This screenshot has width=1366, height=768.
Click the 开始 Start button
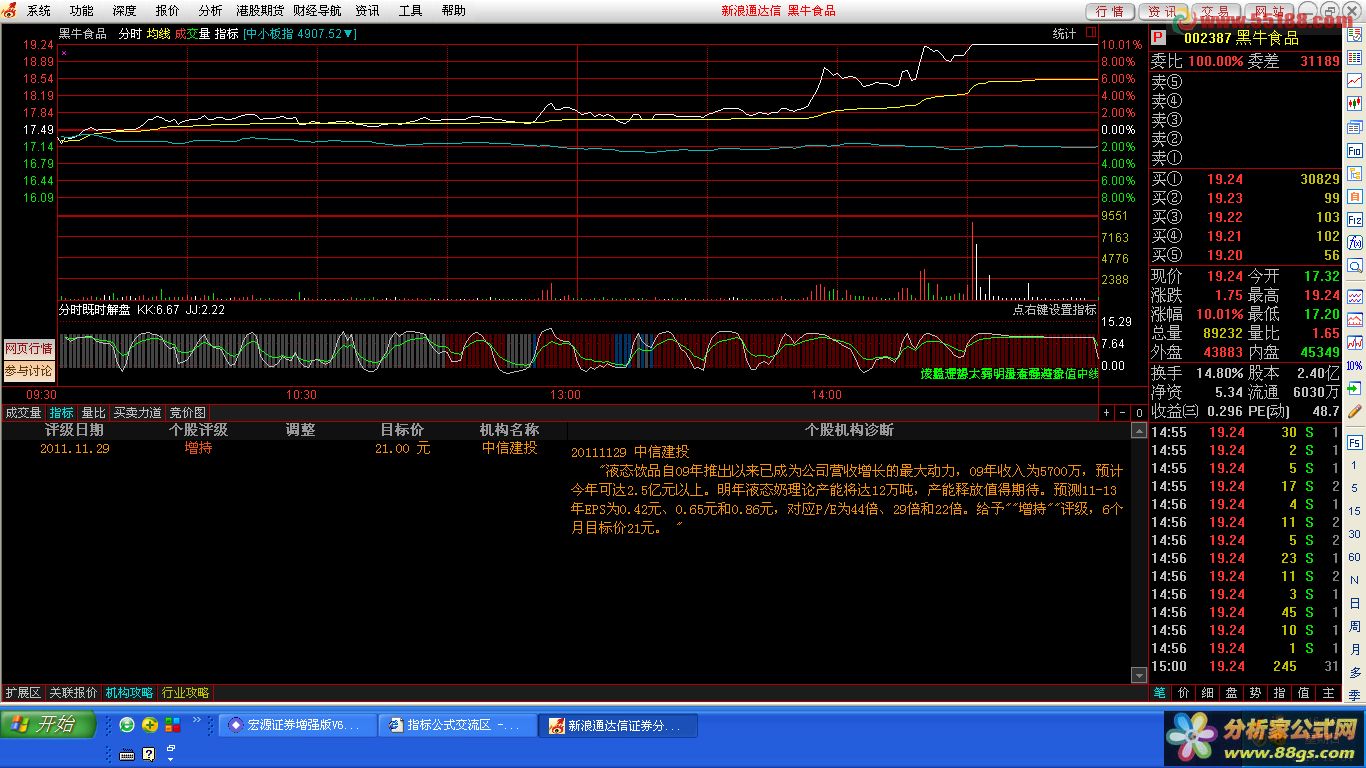point(48,725)
